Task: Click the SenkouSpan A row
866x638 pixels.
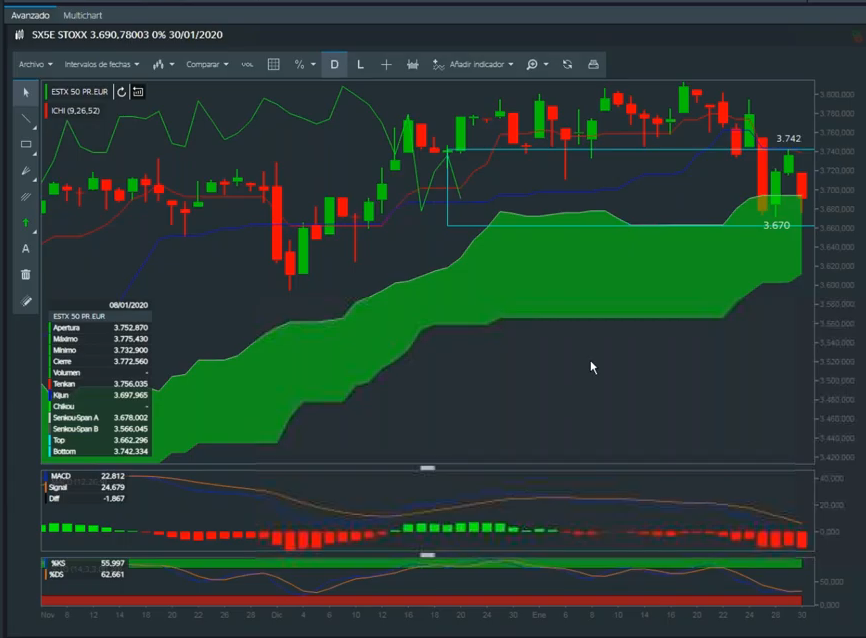Action: (100, 418)
